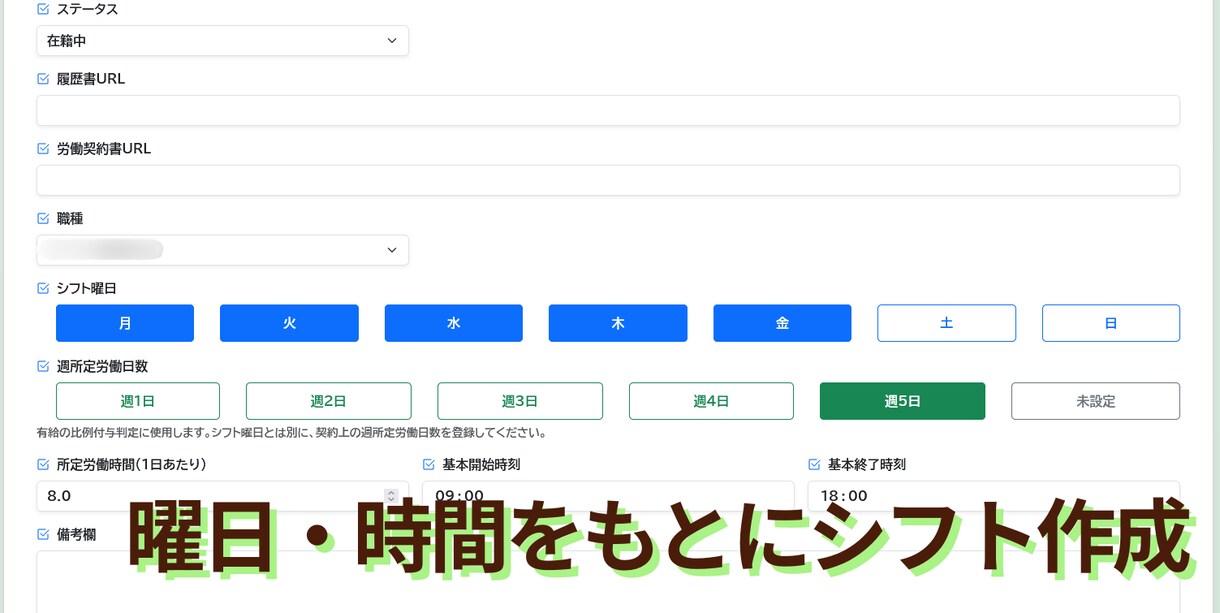The width and height of the screenshot is (1220, 613).
Task: Select 未設定 for weekly working days
Action: click(x=1095, y=401)
